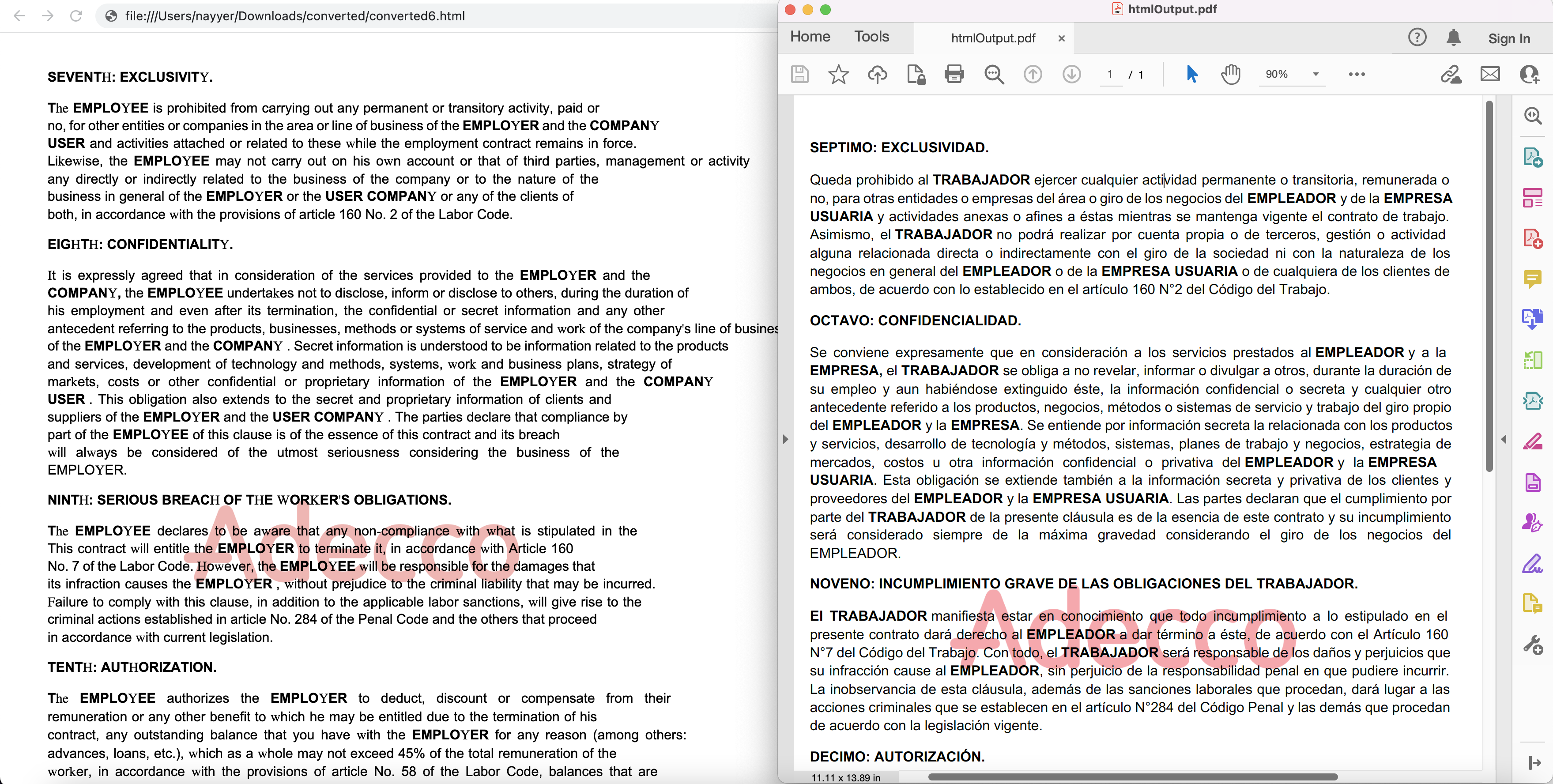
Task: Print the PDF with the printer icon
Action: [954, 74]
